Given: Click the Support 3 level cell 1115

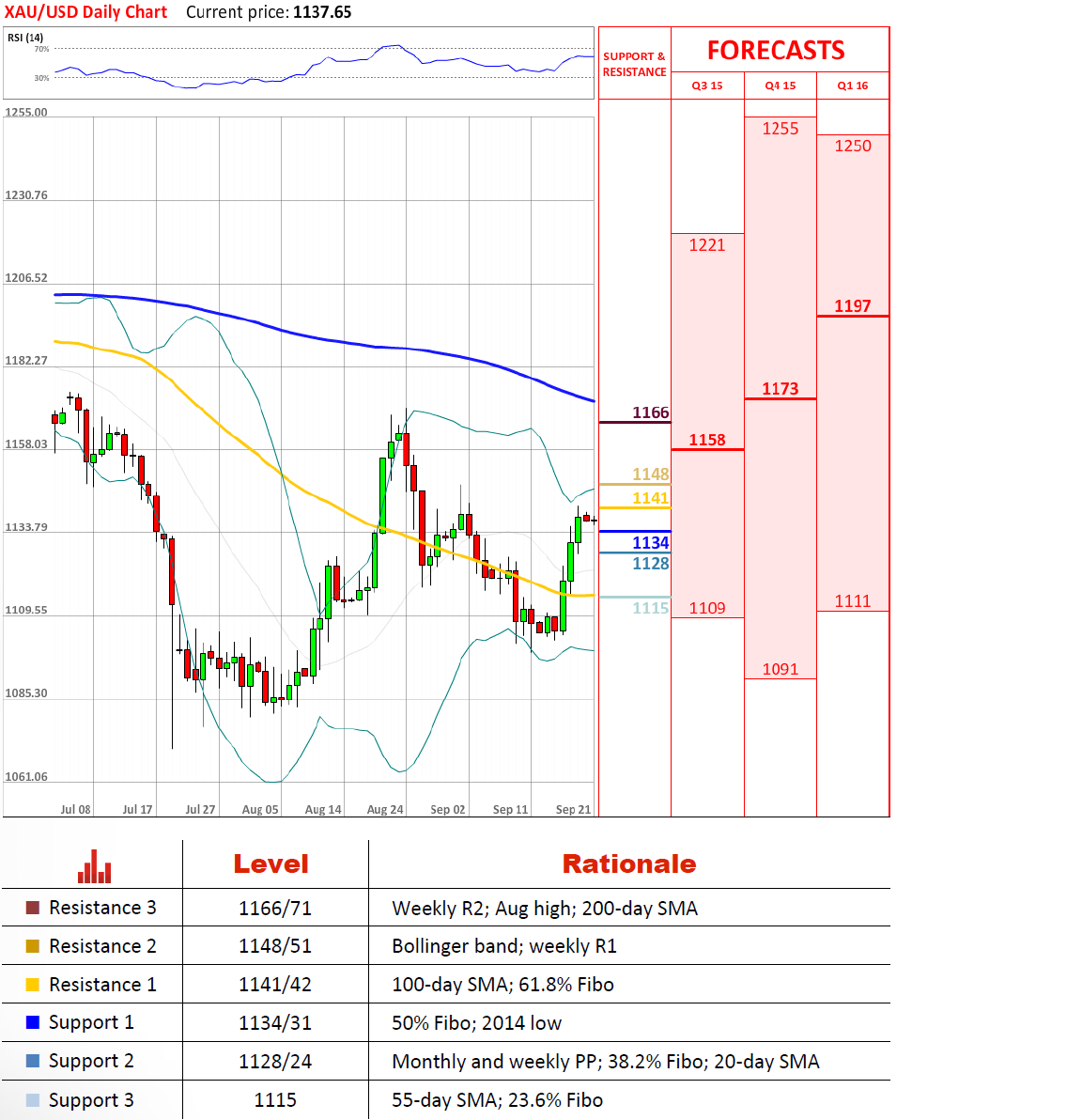Looking at the screenshot, I should pos(275,1100).
